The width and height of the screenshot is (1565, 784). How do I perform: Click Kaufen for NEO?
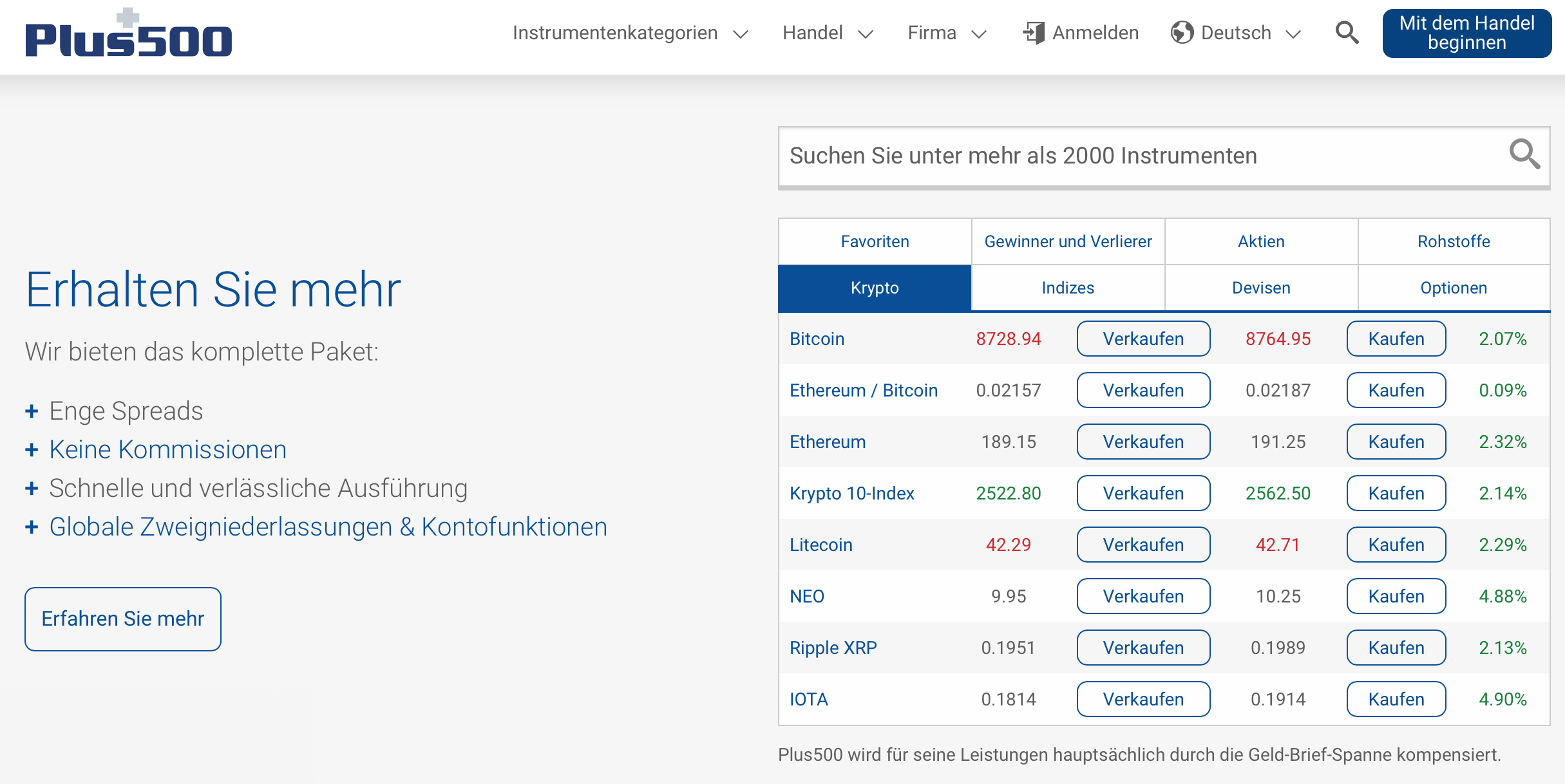click(x=1396, y=596)
